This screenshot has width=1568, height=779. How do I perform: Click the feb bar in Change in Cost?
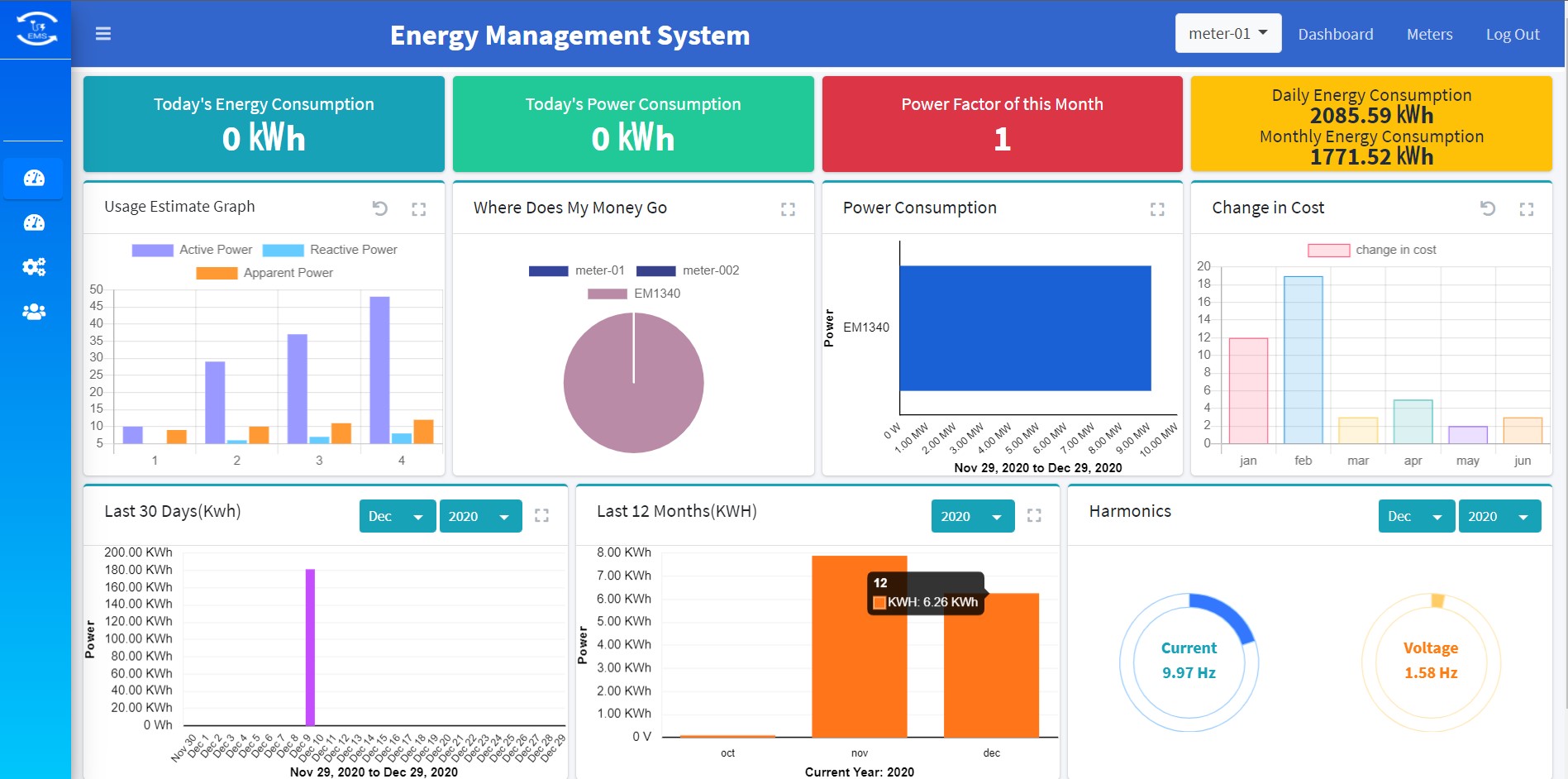coord(1303,360)
